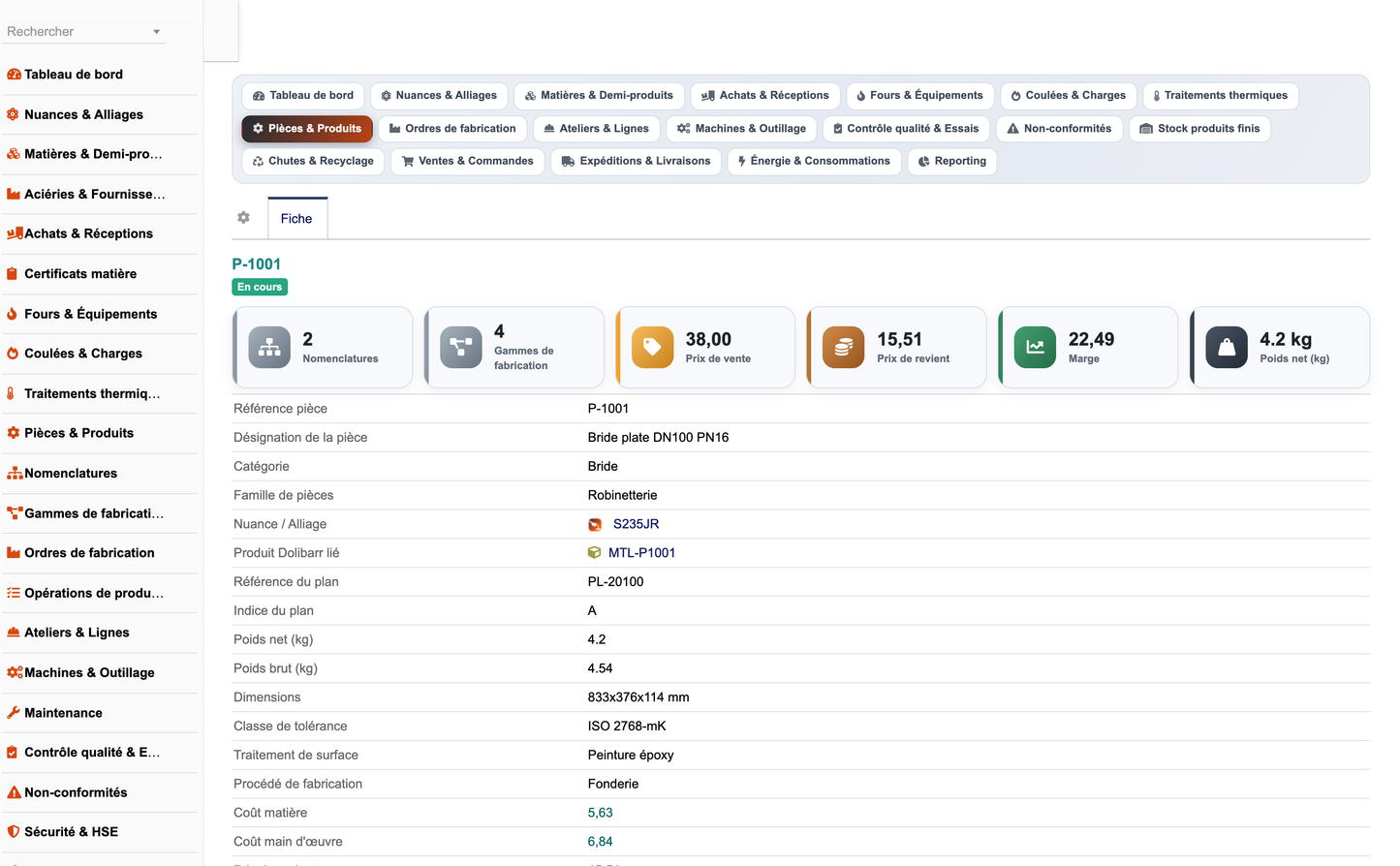The image size is (1400, 866).
Task: Click Coulées & Charges sidebar icon
Action: click(x=13, y=354)
